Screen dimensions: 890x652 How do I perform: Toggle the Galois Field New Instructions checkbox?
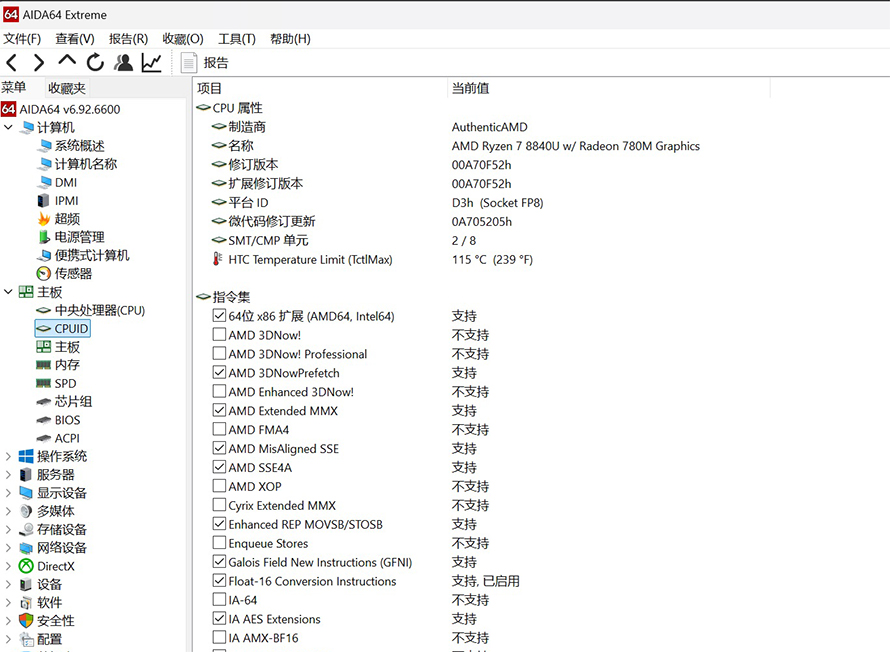pos(219,562)
